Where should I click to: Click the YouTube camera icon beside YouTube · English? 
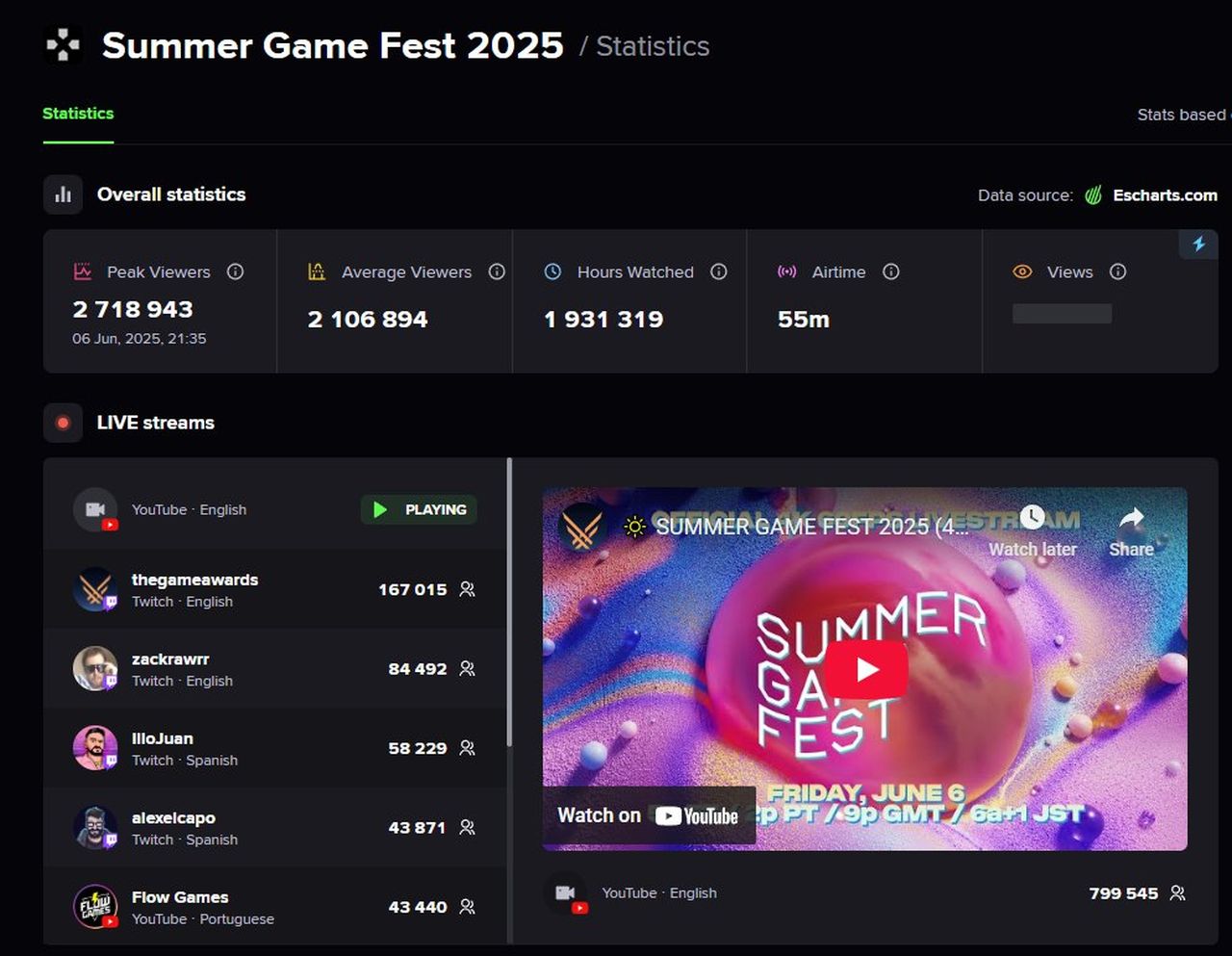coord(93,509)
